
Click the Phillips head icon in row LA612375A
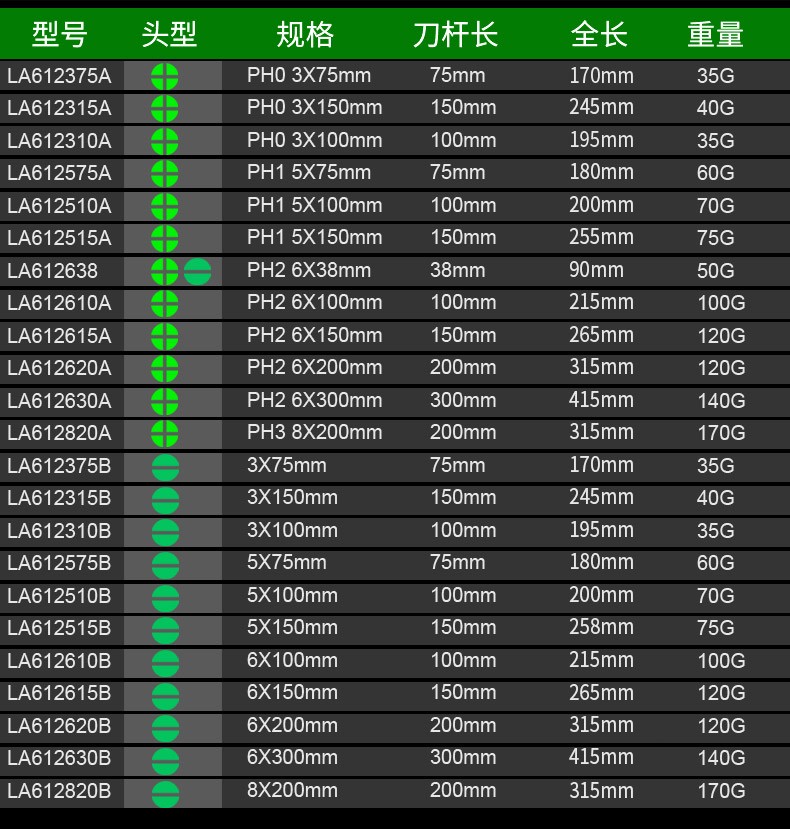[164, 76]
